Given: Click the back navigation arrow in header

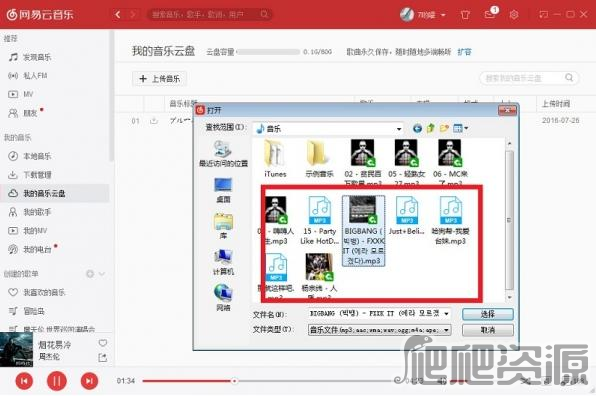Looking at the screenshot, I should pos(117,15).
